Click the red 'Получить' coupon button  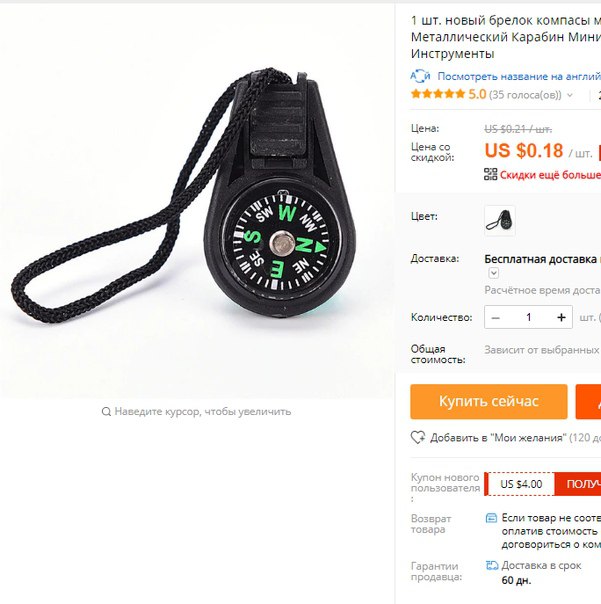(578, 484)
